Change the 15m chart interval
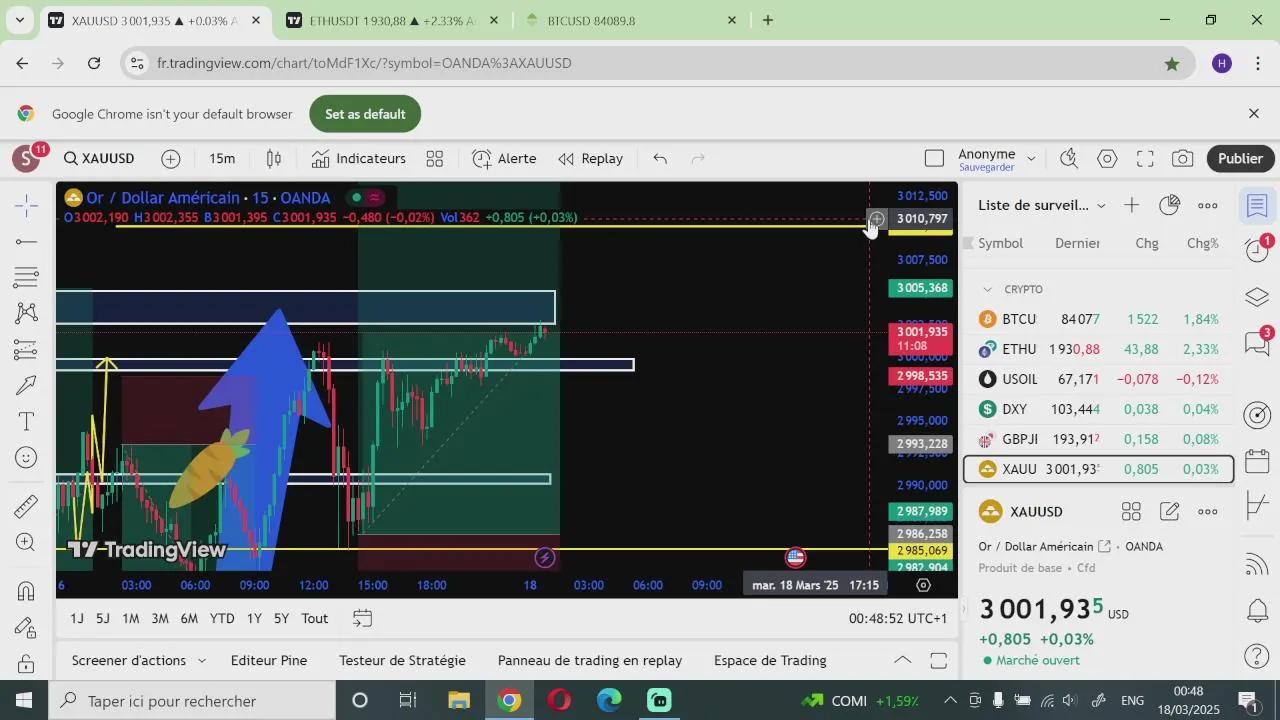 [222, 159]
